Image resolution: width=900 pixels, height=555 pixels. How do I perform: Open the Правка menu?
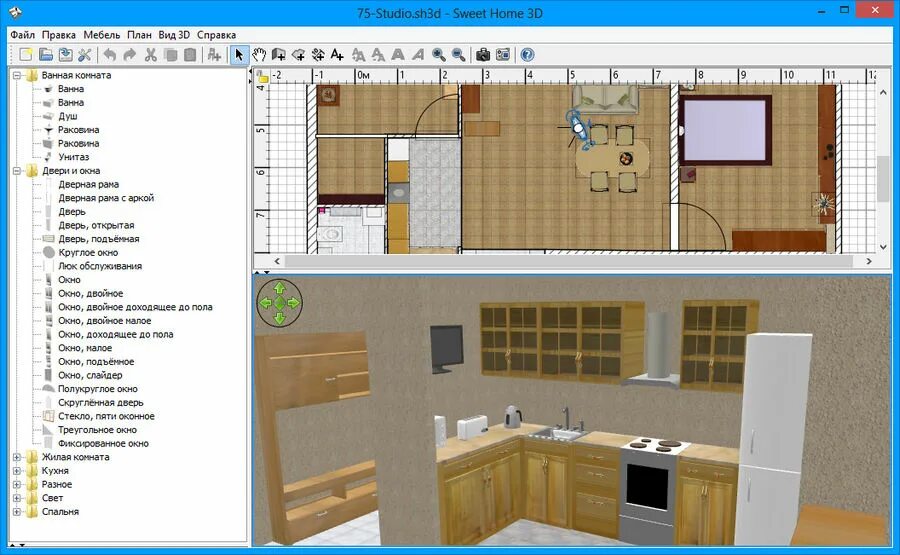click(59, 35)
